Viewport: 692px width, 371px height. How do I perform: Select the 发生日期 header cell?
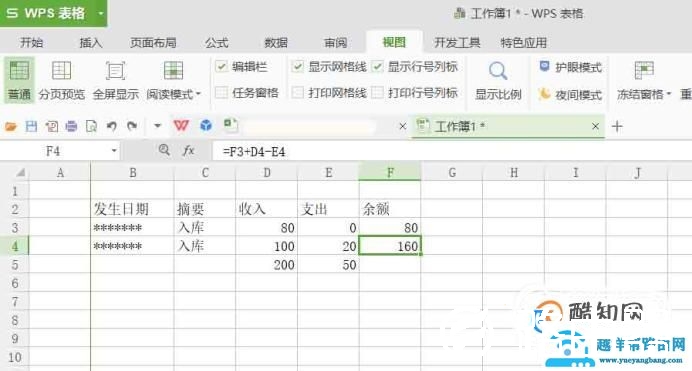pyautogui.click(x=132, y=209)
